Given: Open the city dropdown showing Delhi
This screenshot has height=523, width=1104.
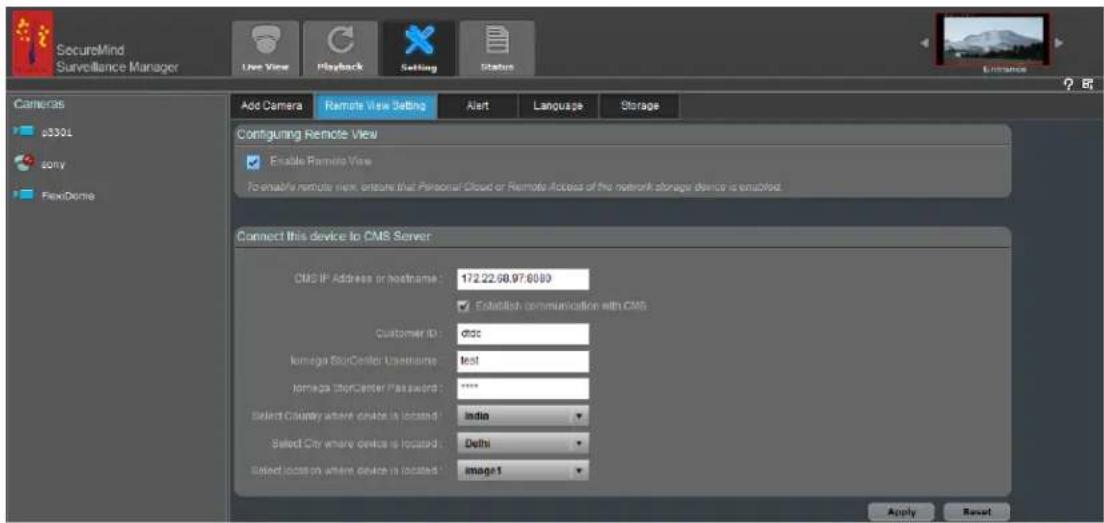Looking at the screenshot, I should [522, 443].
